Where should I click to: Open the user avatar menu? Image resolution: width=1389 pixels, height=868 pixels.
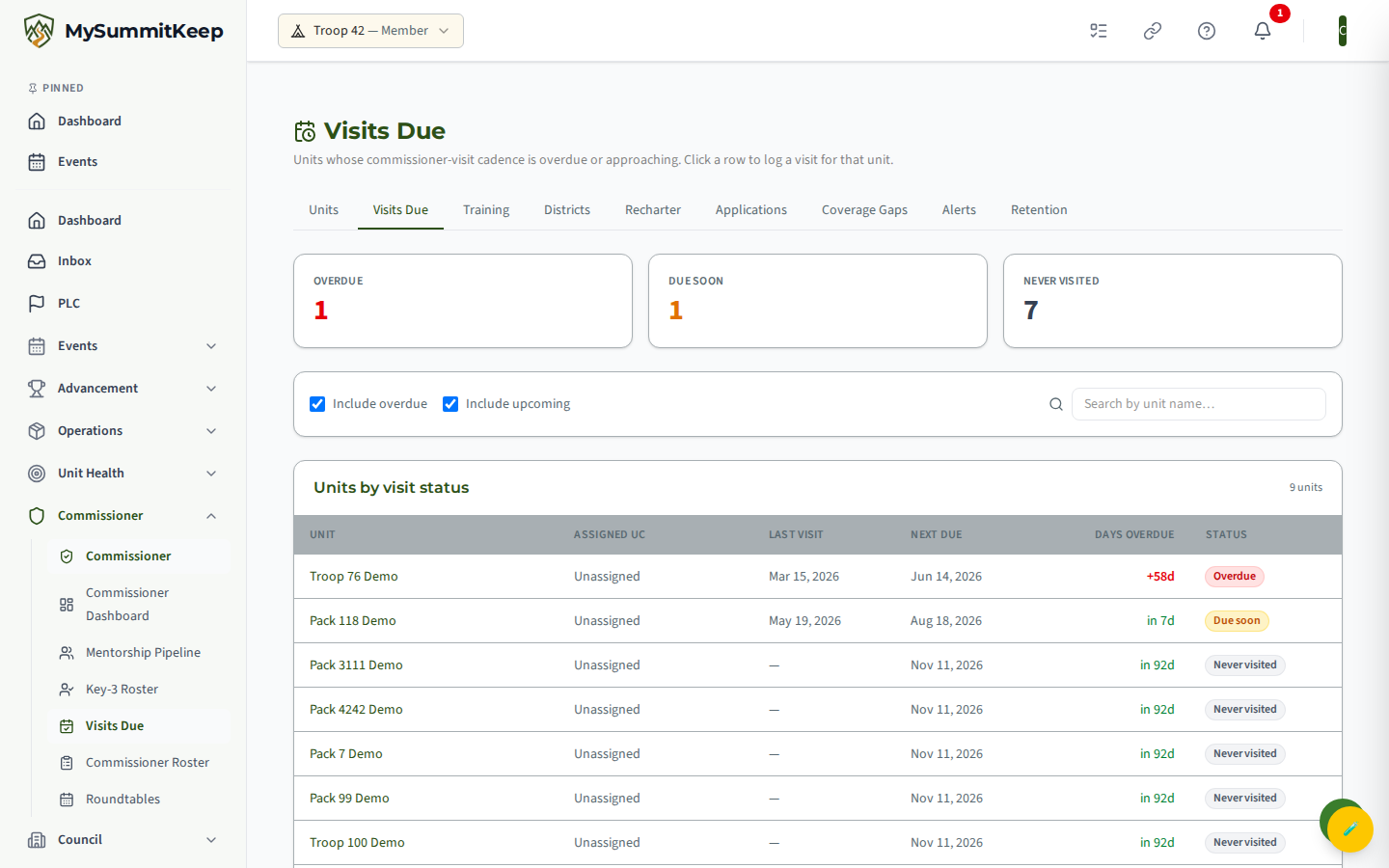tap(1342, 31)
